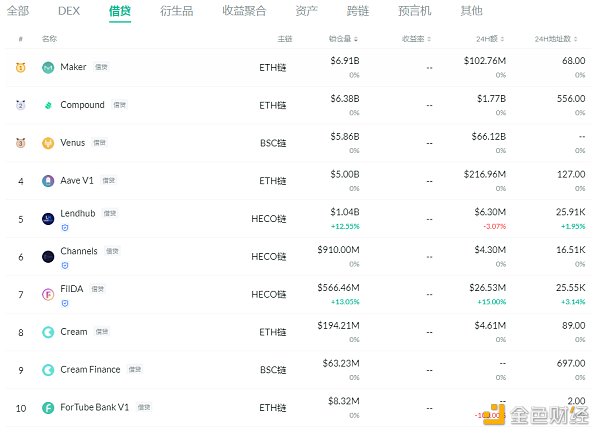The height and width of the screenshot is (436, 600).
Task: Click the Maker protocol logo icon
Action: click(48, 67)
